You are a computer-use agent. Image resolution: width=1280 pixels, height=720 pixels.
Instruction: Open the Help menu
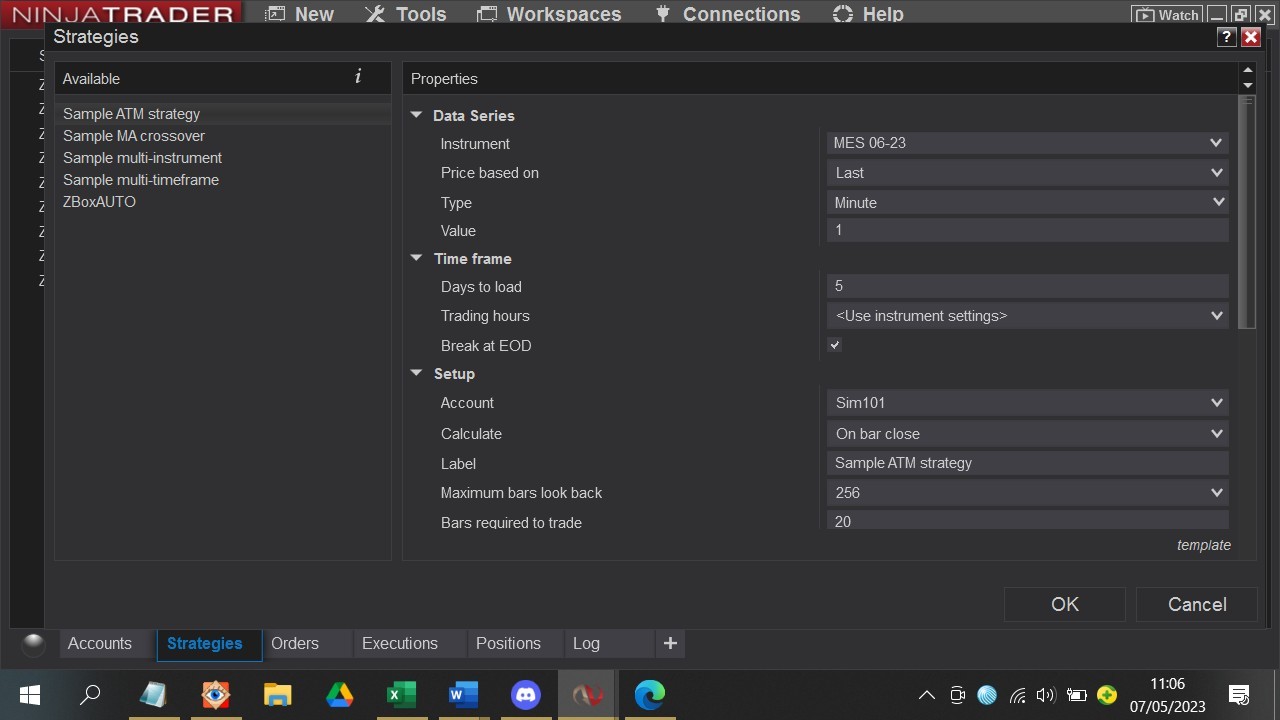[868, 15]
